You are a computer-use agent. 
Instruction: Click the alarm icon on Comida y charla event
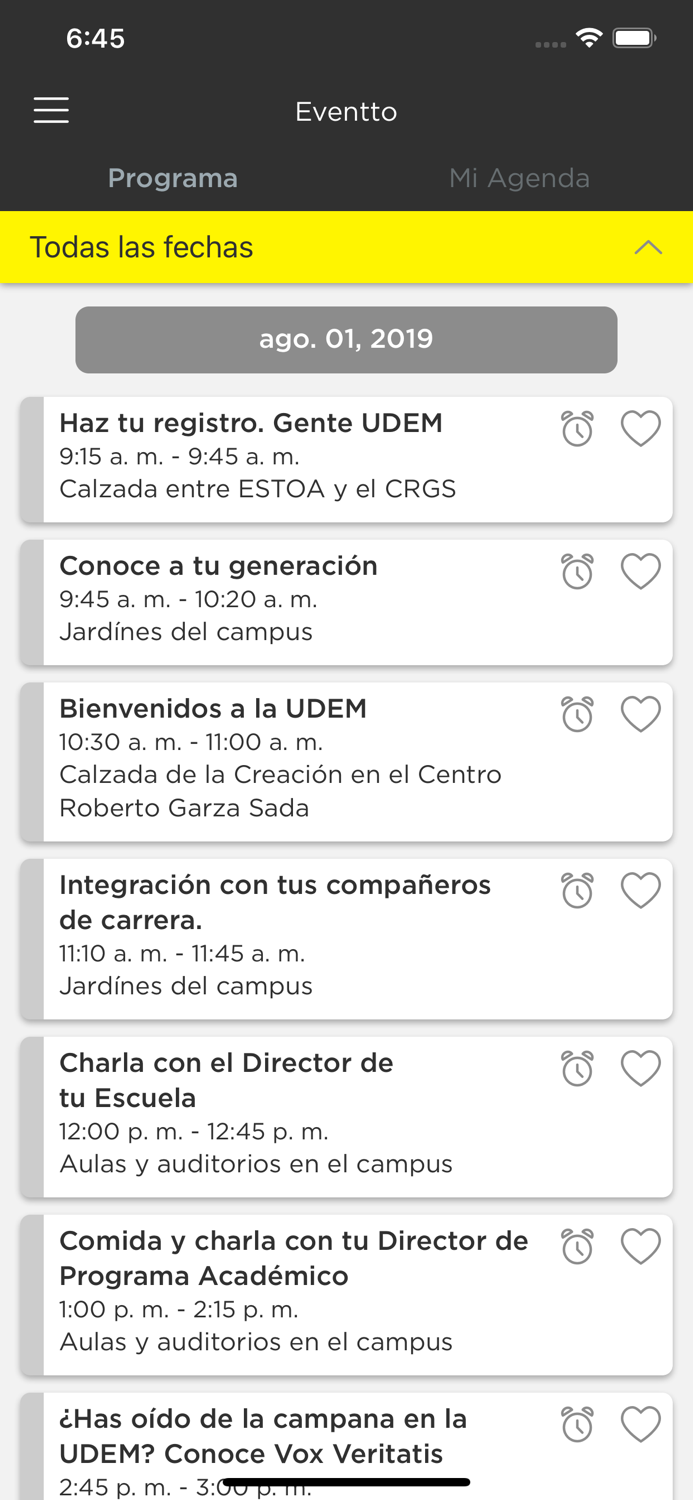point(577,1246)
